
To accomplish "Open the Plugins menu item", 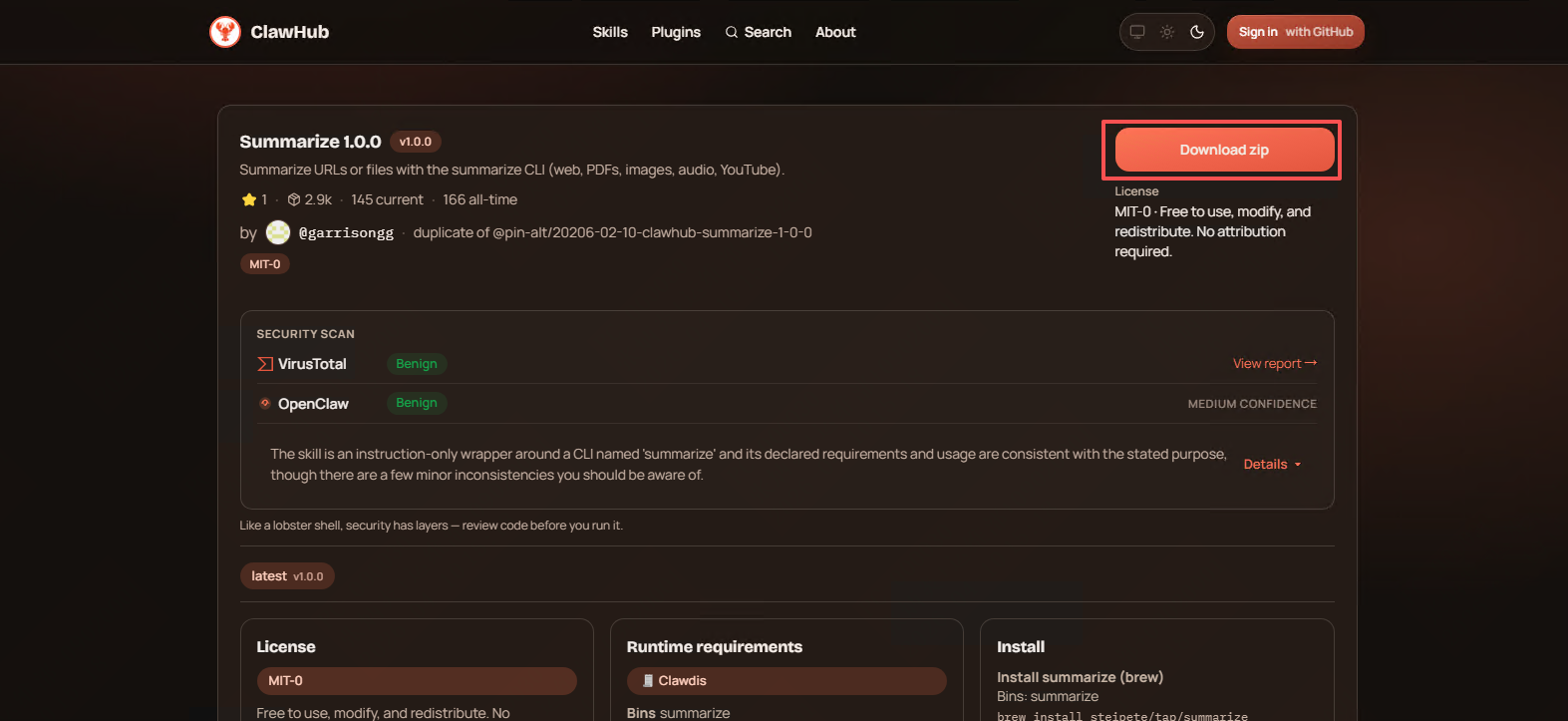I will tap(676, 32).
